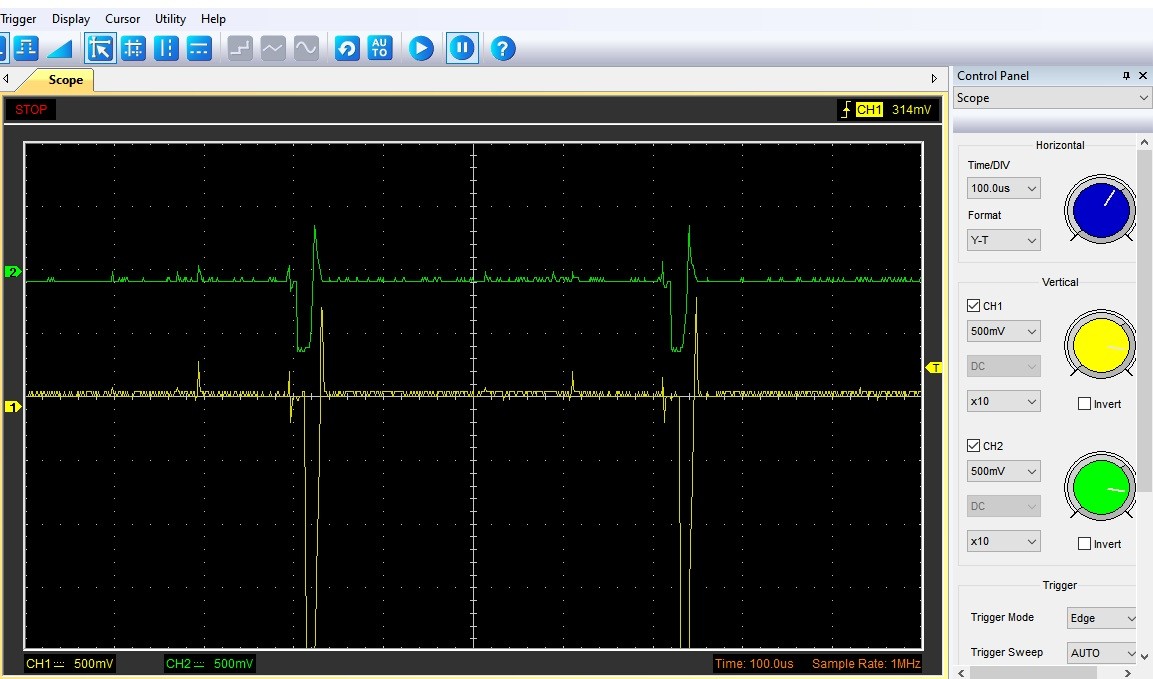This screenshot has height=679, width=1153.
Task: Open the Time/DIV 100.0us dropdown
Action: click(1003, 188)
